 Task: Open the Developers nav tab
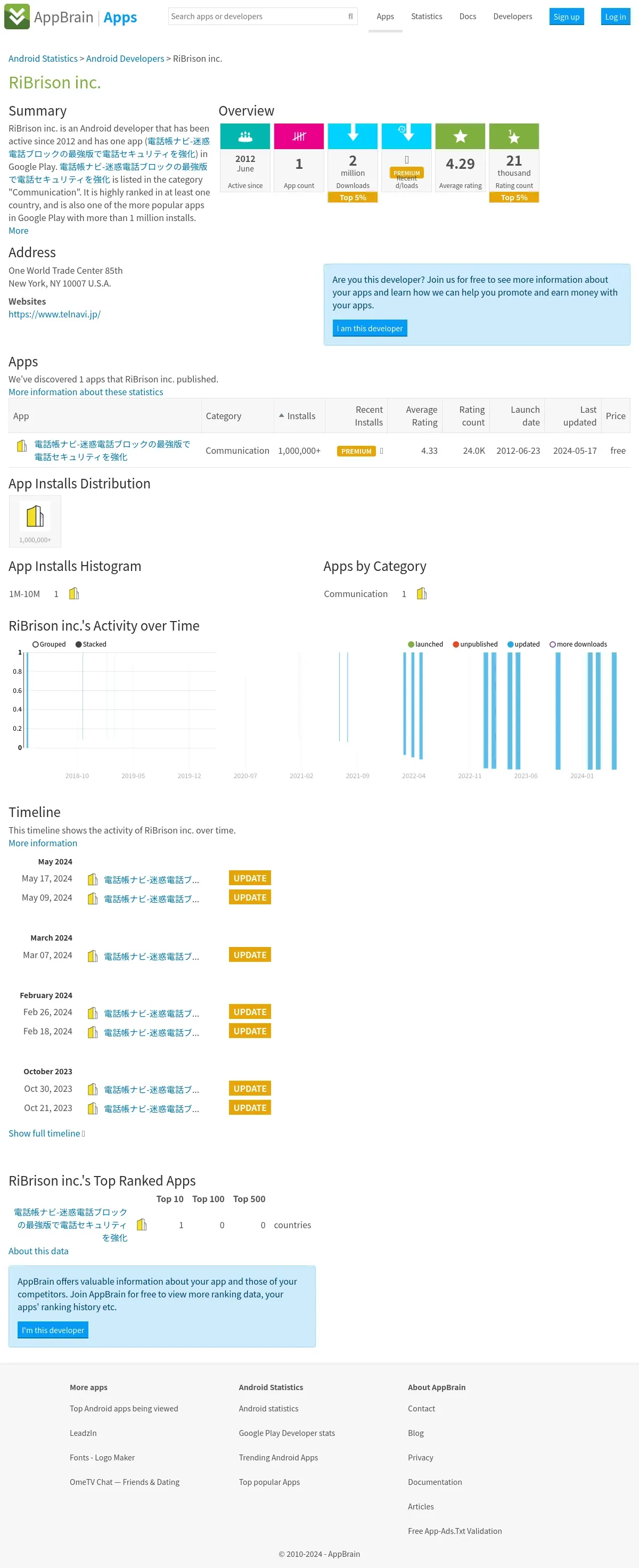click(512, 17)
